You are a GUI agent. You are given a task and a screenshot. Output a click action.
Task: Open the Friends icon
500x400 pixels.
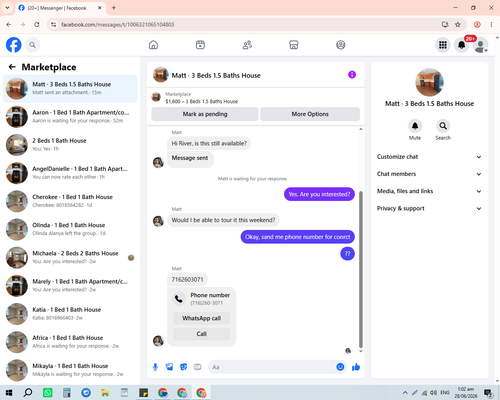[247, 45]
